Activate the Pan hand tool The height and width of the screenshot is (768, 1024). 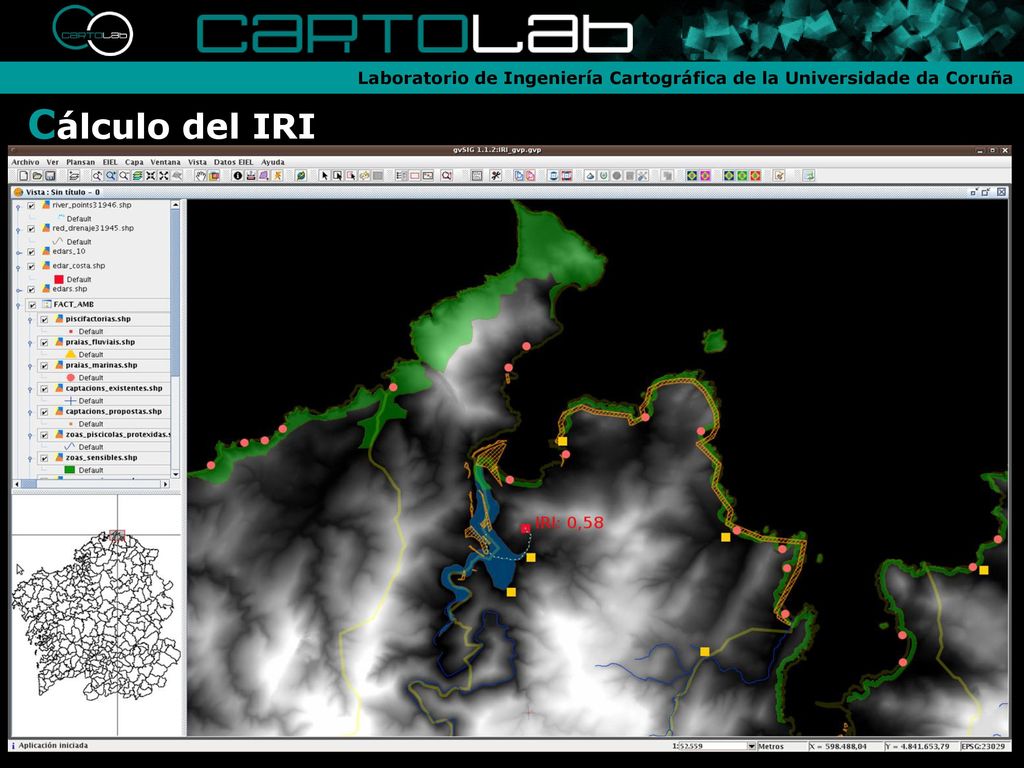[x=201, y=176]
